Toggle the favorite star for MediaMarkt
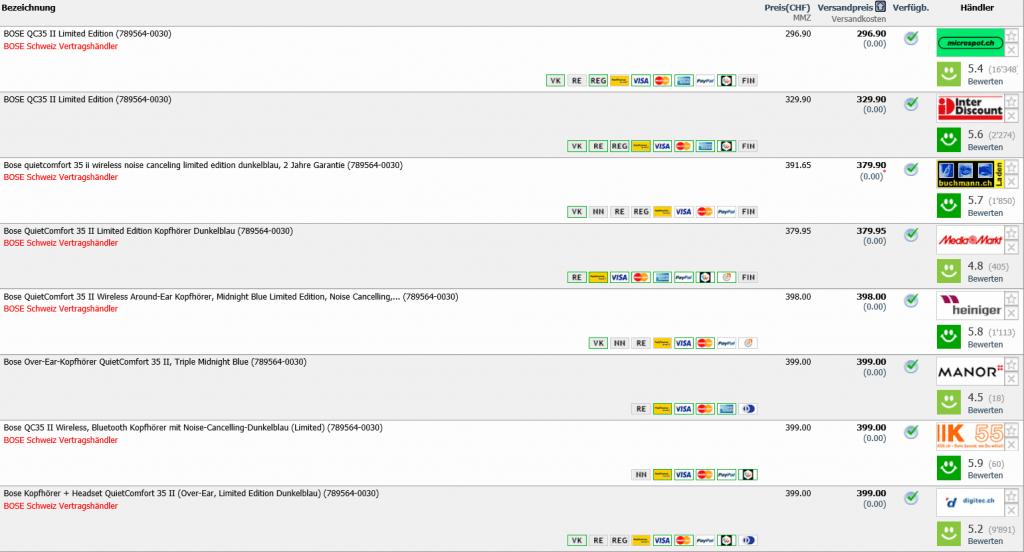 pos(1011,233)
